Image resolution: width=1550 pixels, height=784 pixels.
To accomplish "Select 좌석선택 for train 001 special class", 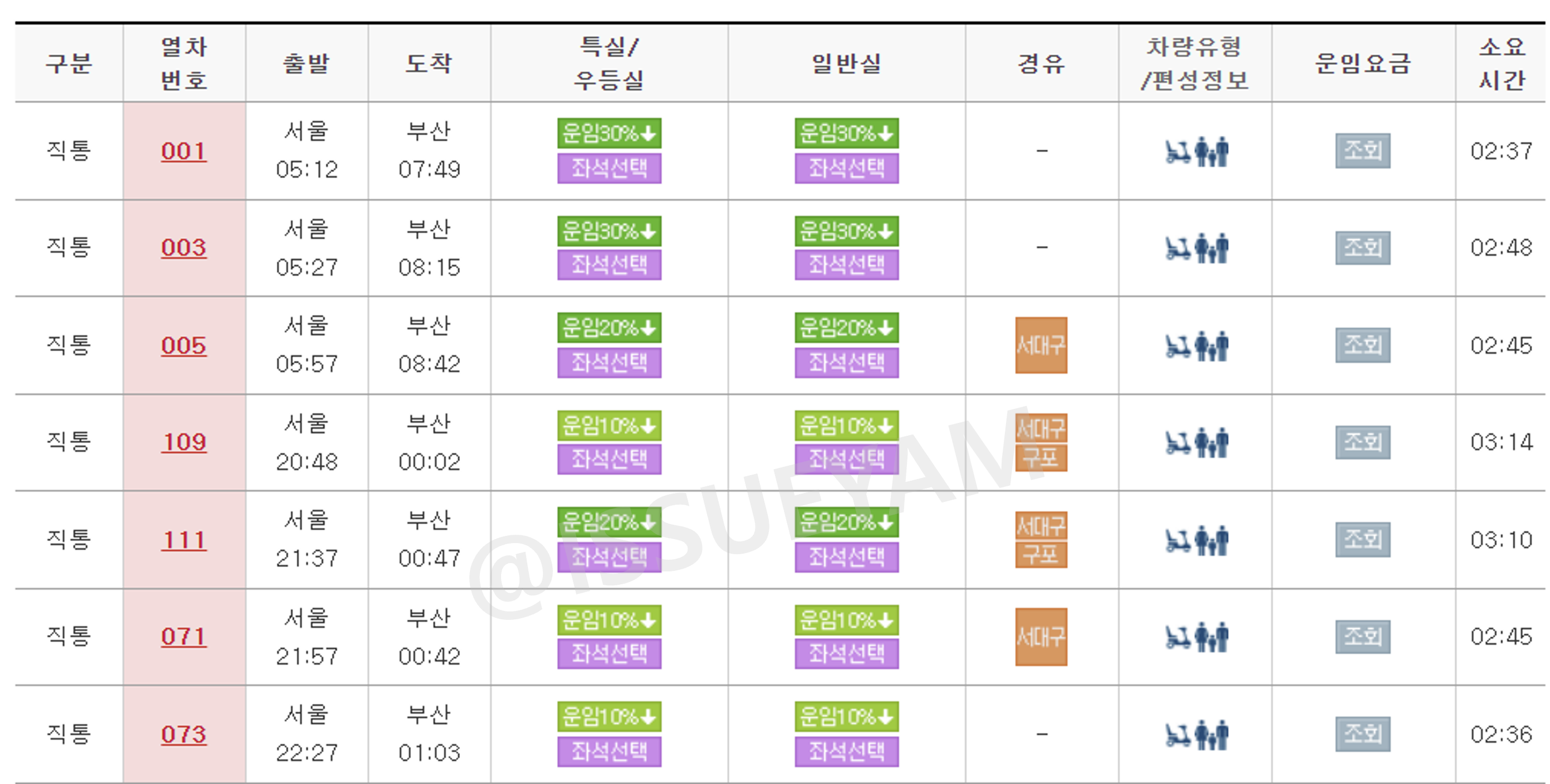I will 609,169.
